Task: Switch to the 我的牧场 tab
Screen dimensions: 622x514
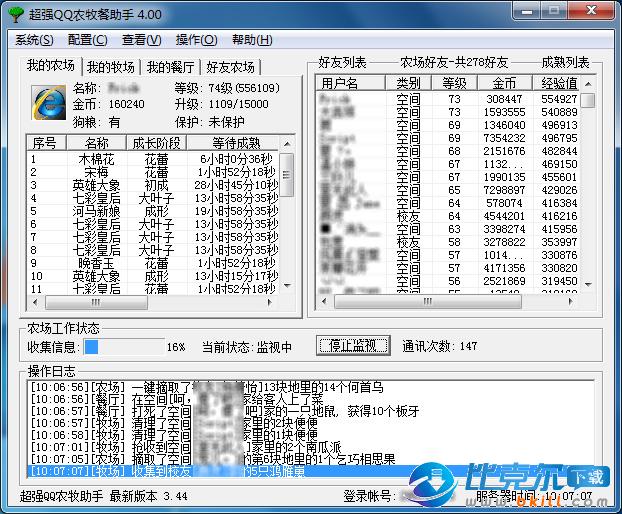Action: click(110, 67)
